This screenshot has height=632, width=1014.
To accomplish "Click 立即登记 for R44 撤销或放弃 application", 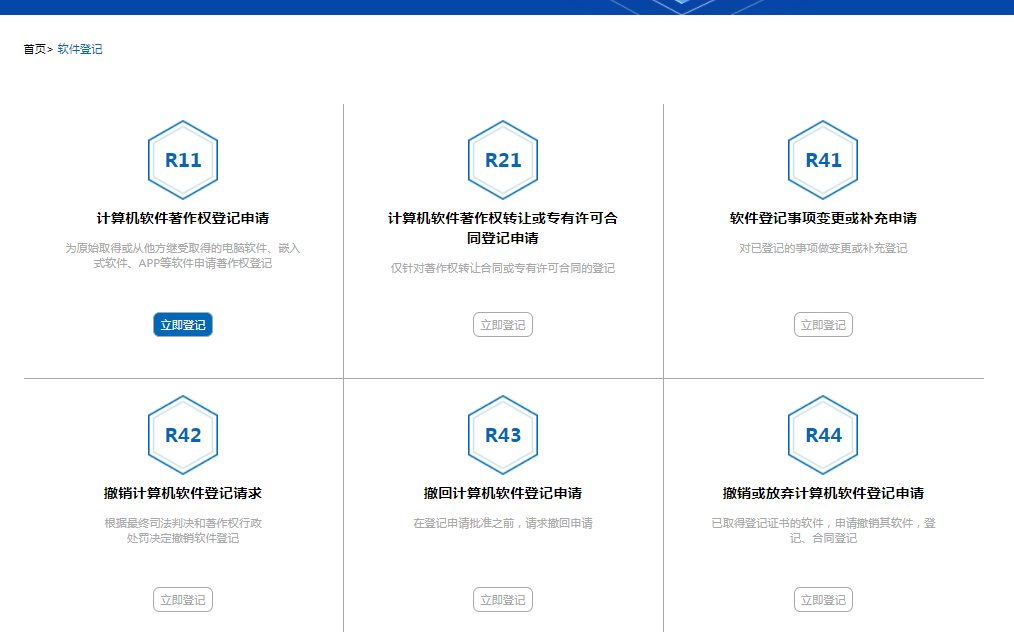I will pyautogui.click(x=822, y=599).
